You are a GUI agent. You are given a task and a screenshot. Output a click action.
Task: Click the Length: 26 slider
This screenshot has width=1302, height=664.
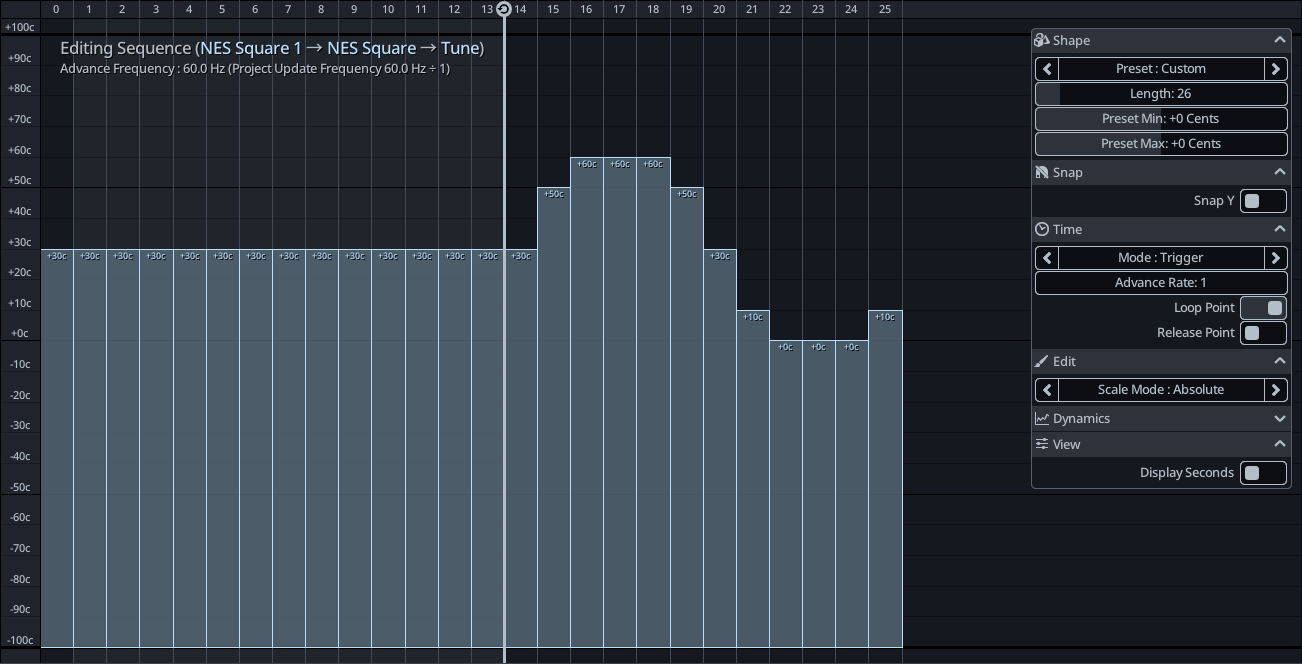click(1160, 93)
